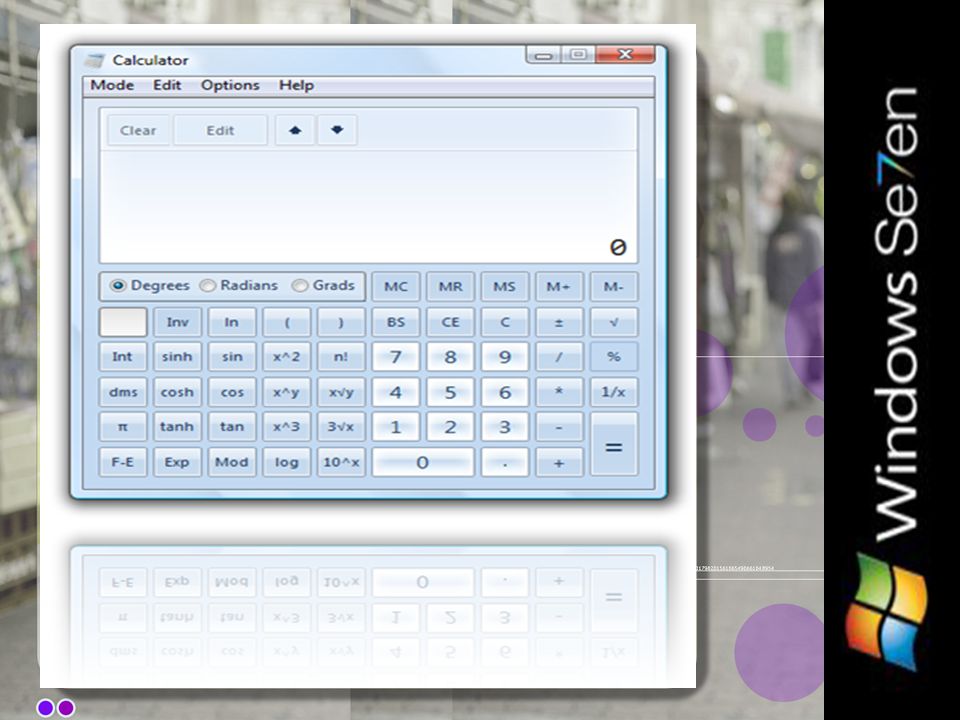
Task: Click the number 1 key
Action: [396, 427]
